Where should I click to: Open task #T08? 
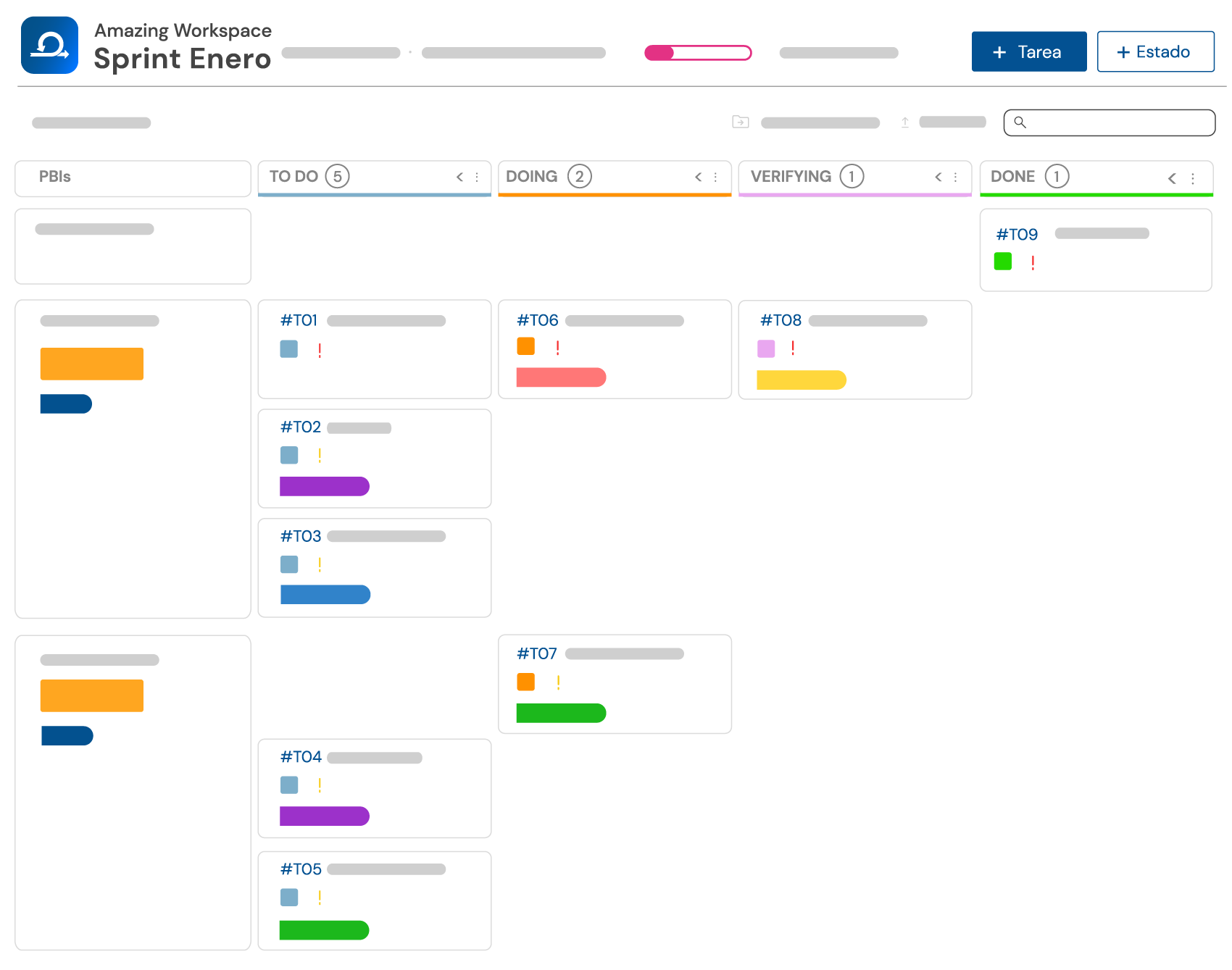(x=855, y=350)
